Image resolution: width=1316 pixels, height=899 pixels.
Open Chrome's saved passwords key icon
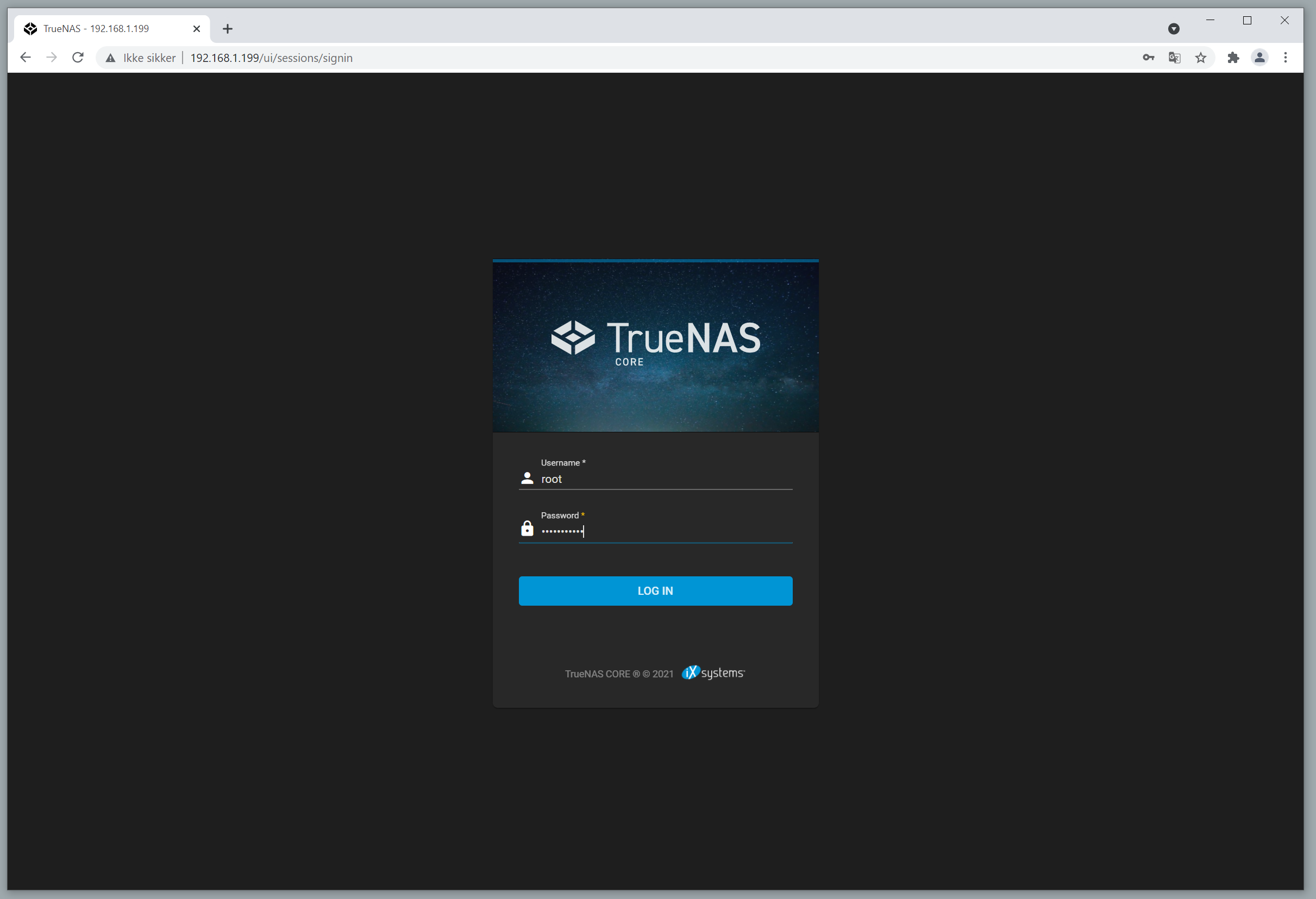(x=1148, y=57)
